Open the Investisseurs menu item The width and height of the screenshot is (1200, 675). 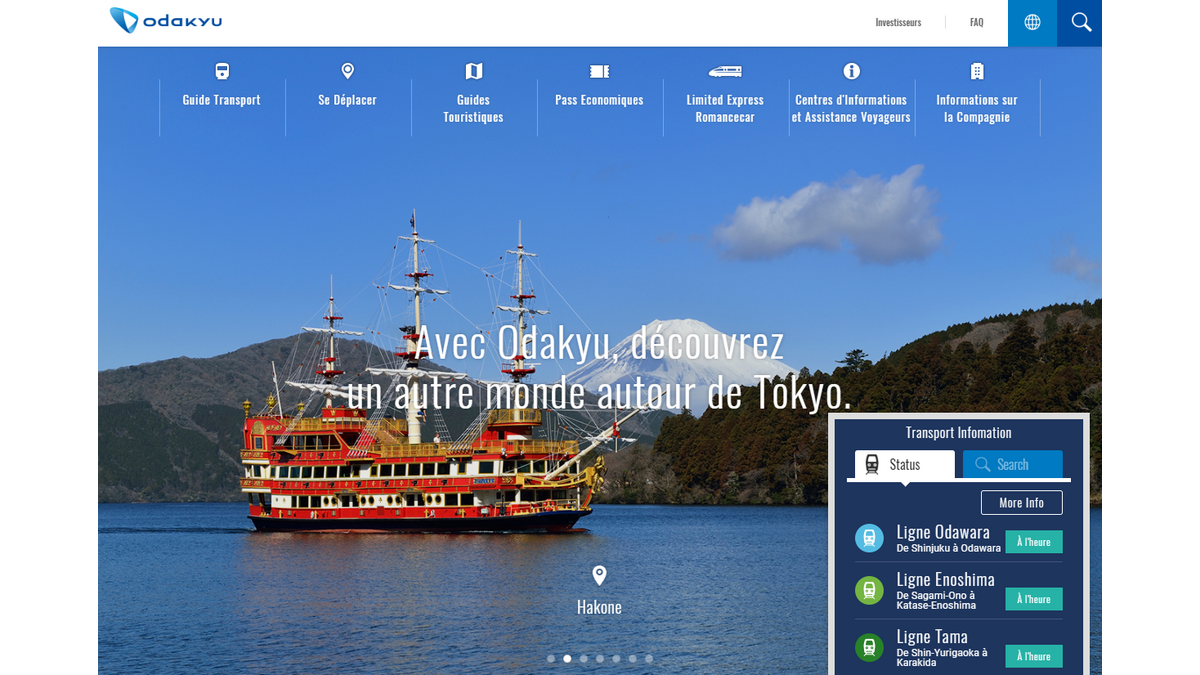[x=898, y=22]
